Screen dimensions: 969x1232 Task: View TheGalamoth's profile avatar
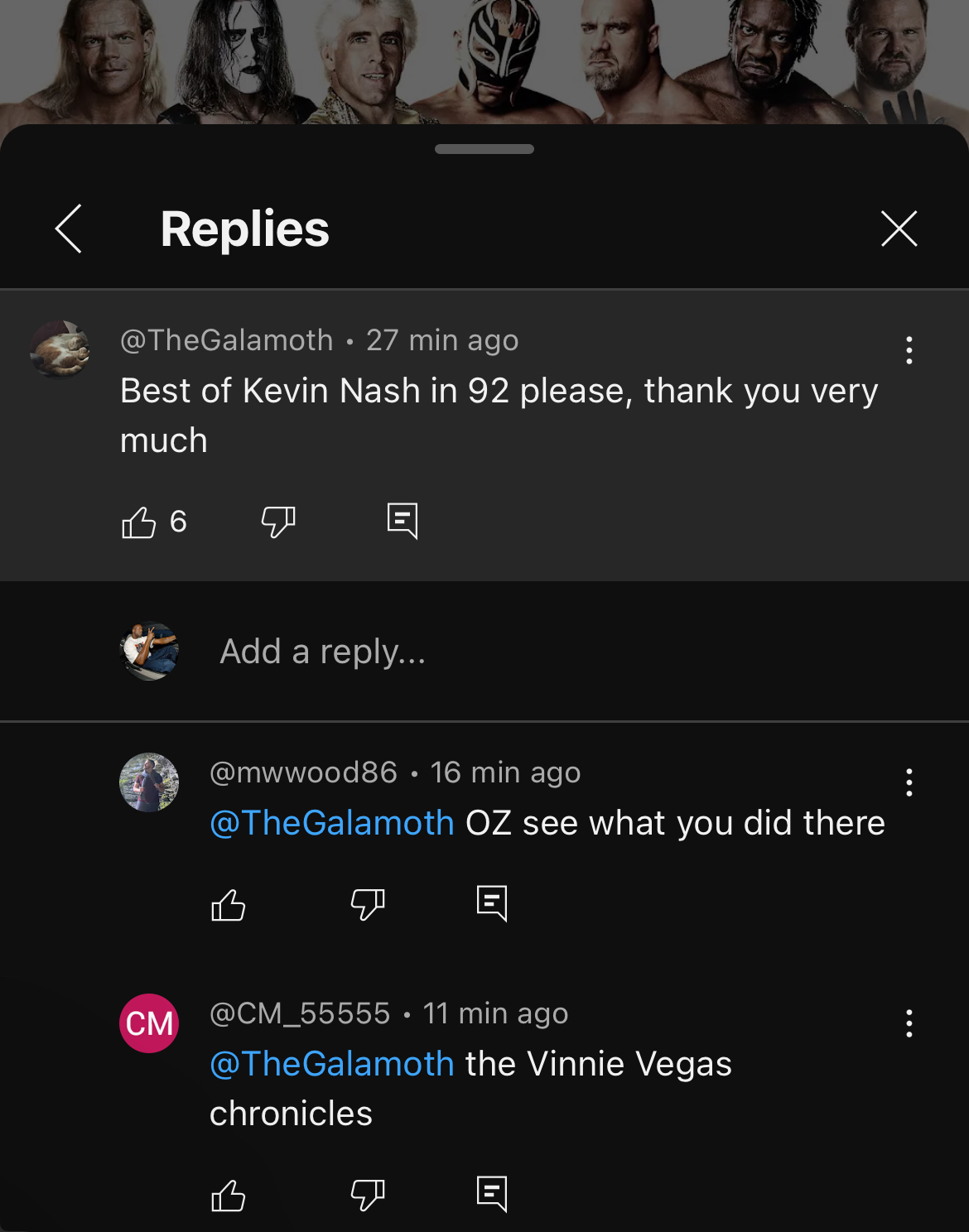[60, 349]
